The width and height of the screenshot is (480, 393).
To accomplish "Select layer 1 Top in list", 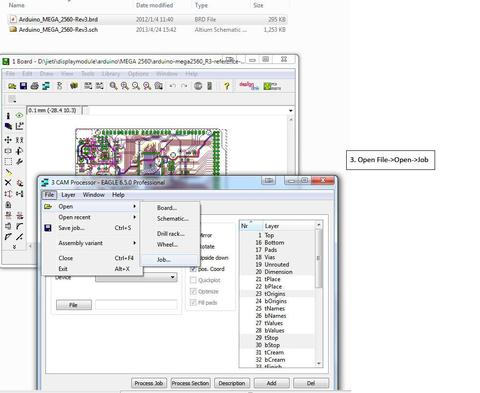I will click(x=277, y=235).
